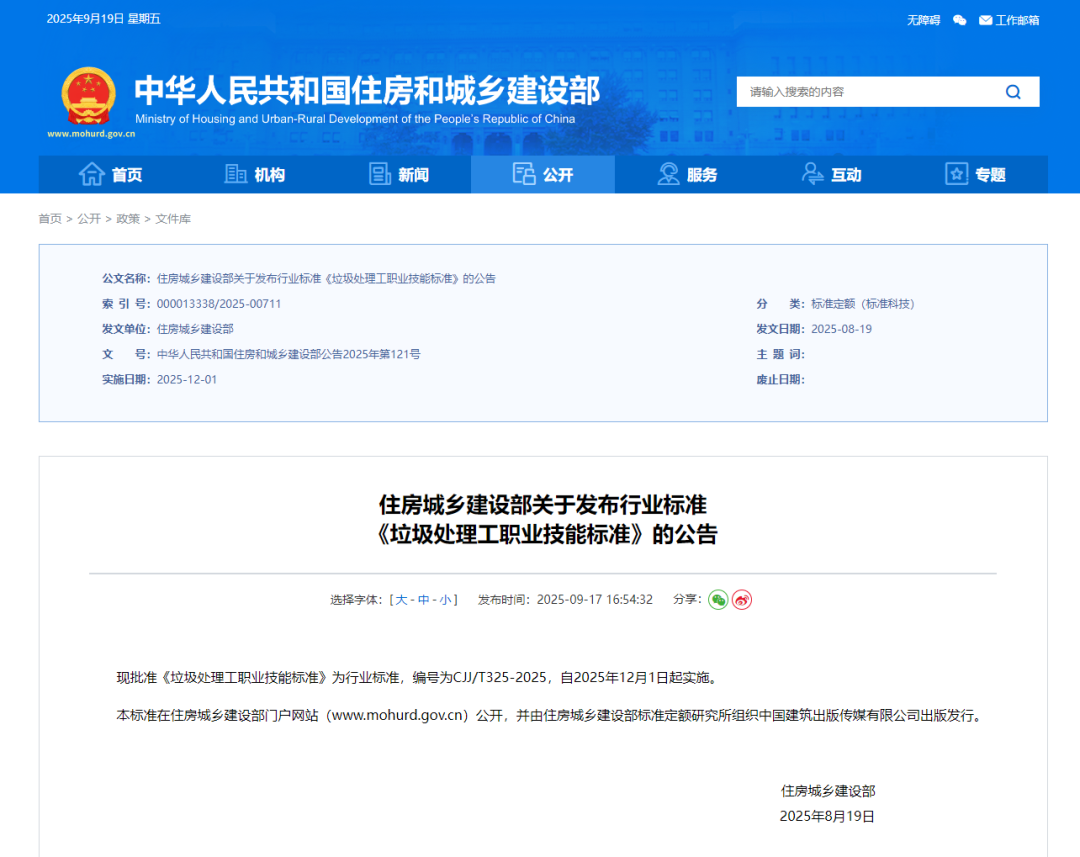Click the WeChat icon in top bar
Viewport: 1080px width, 857px height.
point(960,20)
